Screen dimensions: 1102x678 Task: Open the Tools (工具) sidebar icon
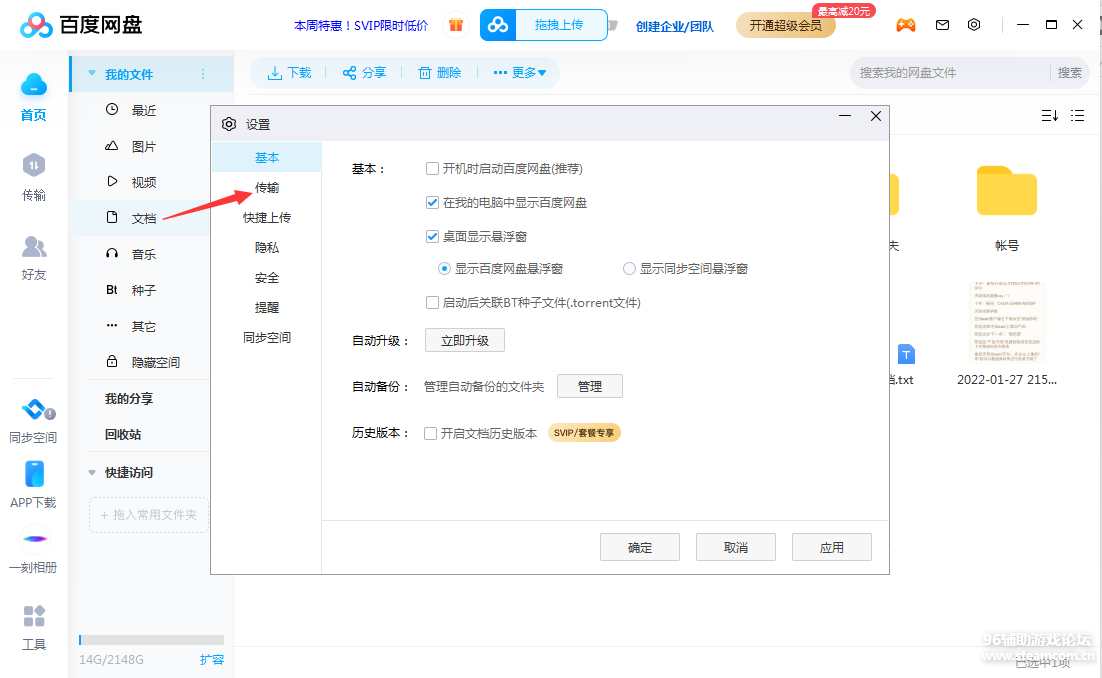pyautogui.click(x=34, y=616)
